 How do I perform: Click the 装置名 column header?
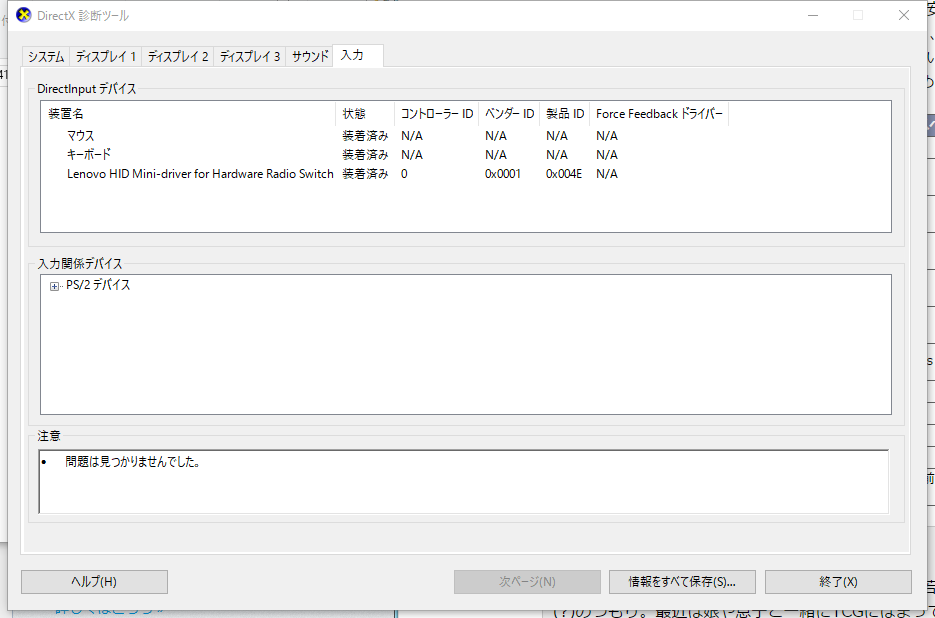coord(188,114)
